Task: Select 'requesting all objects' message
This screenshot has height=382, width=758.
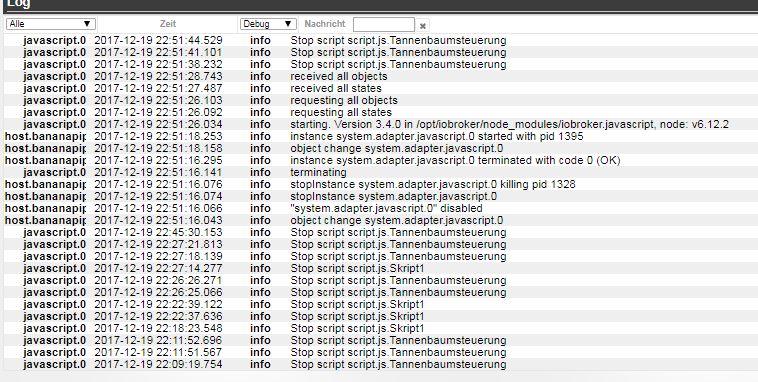Action: (x=344, y=100)
